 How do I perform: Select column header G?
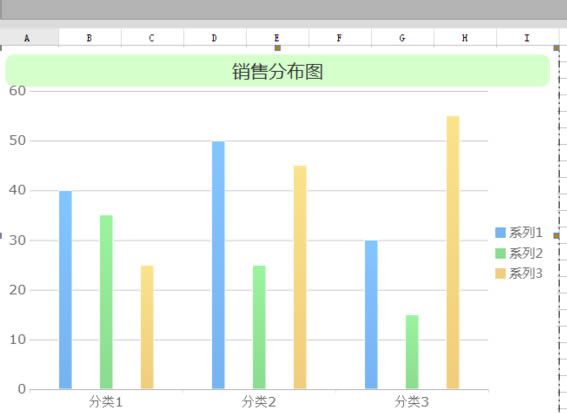(402, 38)
